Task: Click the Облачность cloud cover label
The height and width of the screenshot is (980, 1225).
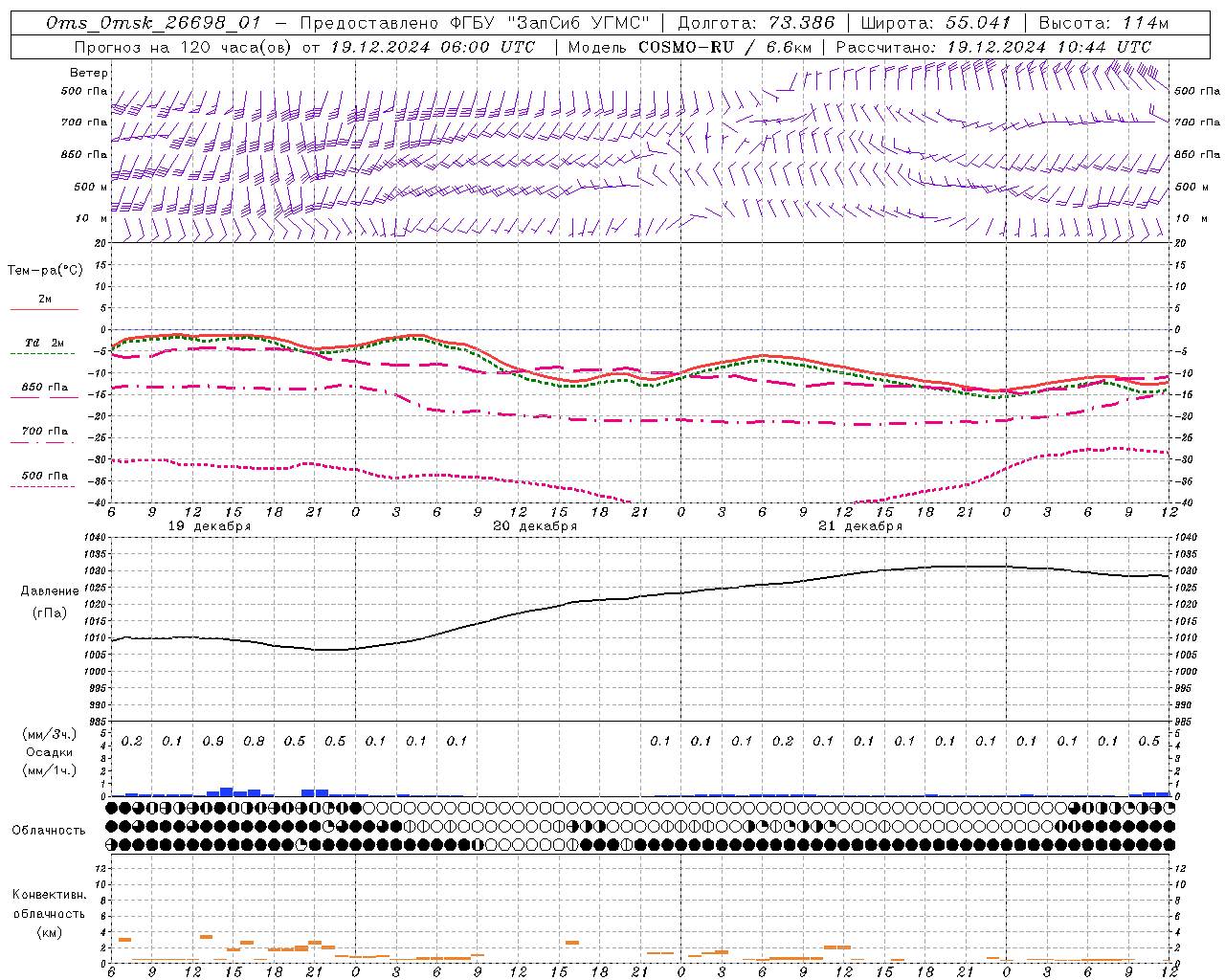Action: pyautogui.click(x=49, y=830)
